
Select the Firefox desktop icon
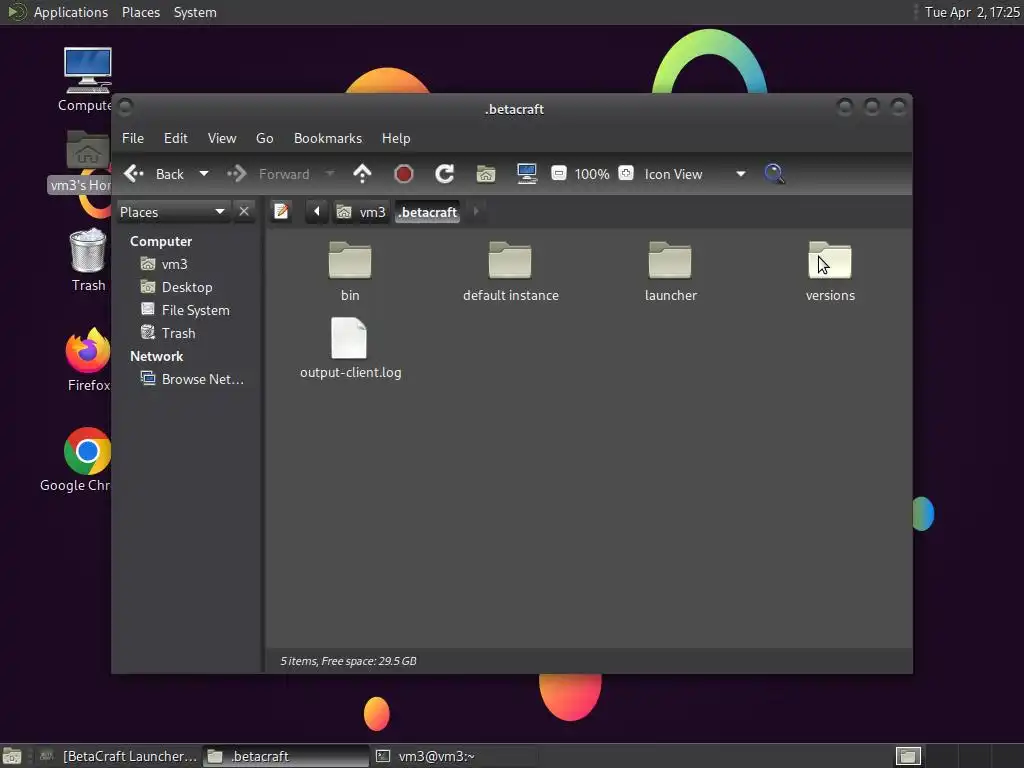(x=88, y=359)
